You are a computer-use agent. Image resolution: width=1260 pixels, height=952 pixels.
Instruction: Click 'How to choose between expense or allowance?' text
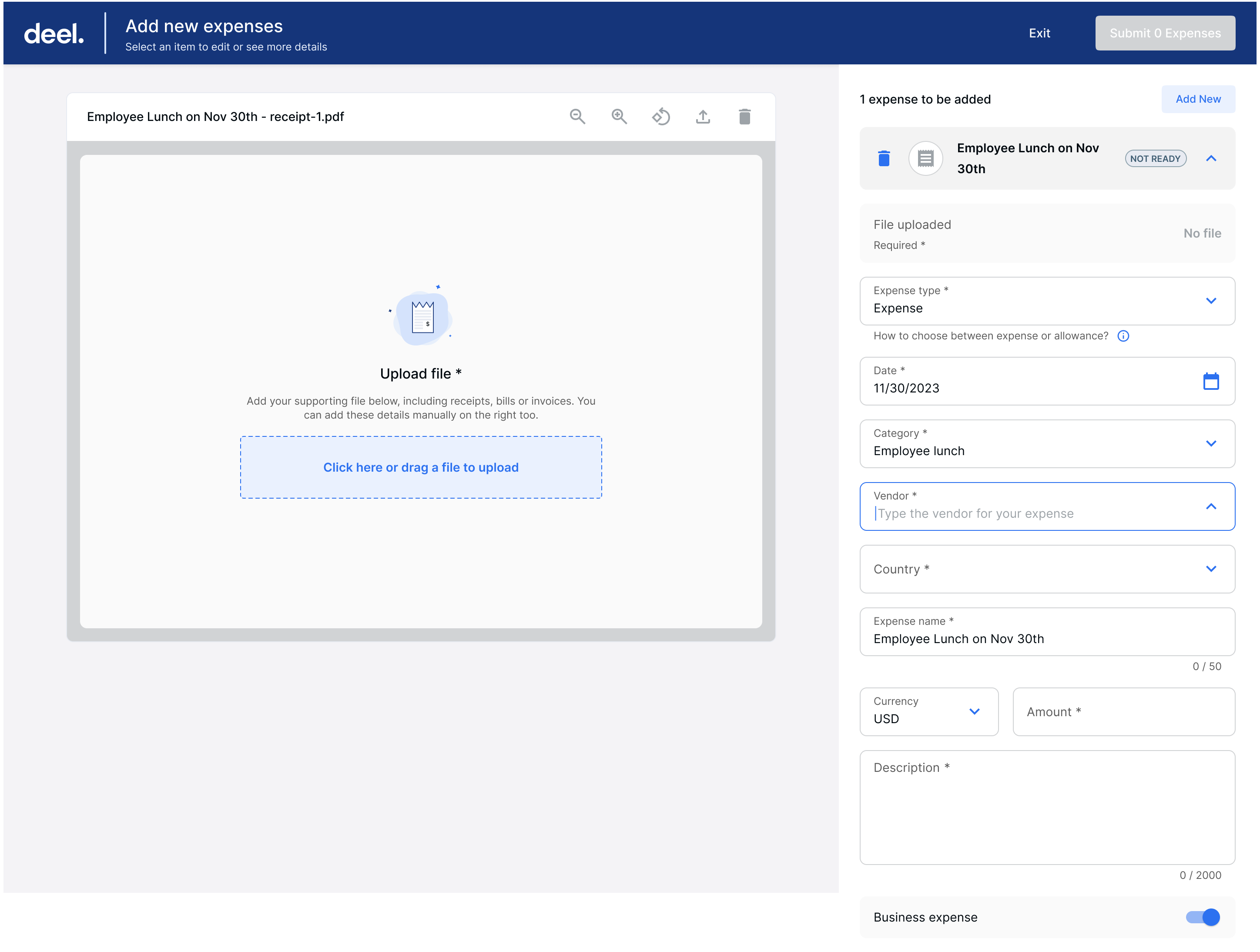pos(991,336)
